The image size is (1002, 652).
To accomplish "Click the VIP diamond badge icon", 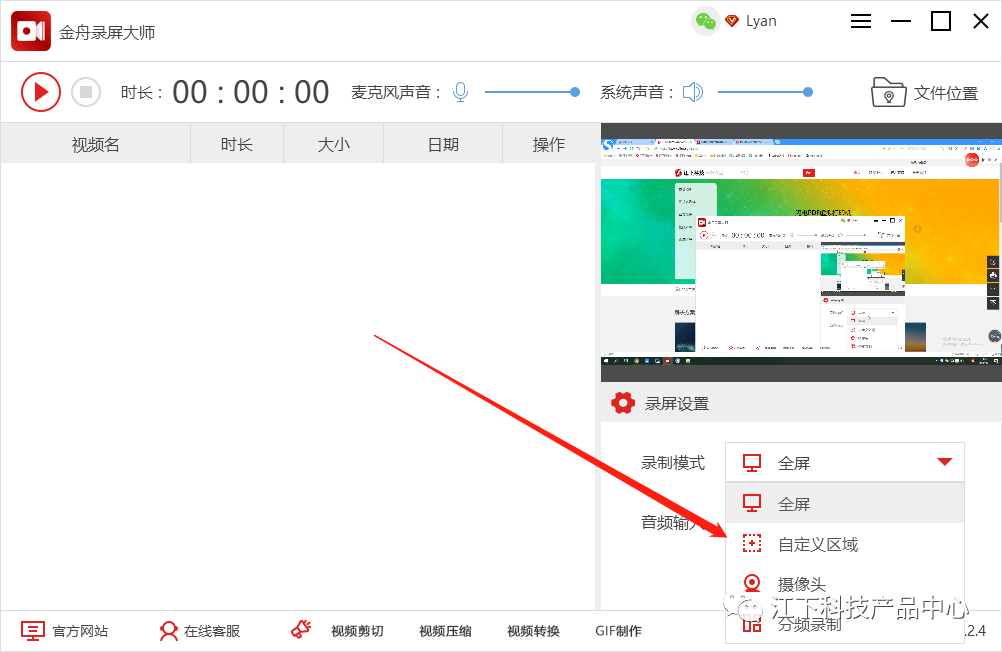I will (x=732, y=21).
